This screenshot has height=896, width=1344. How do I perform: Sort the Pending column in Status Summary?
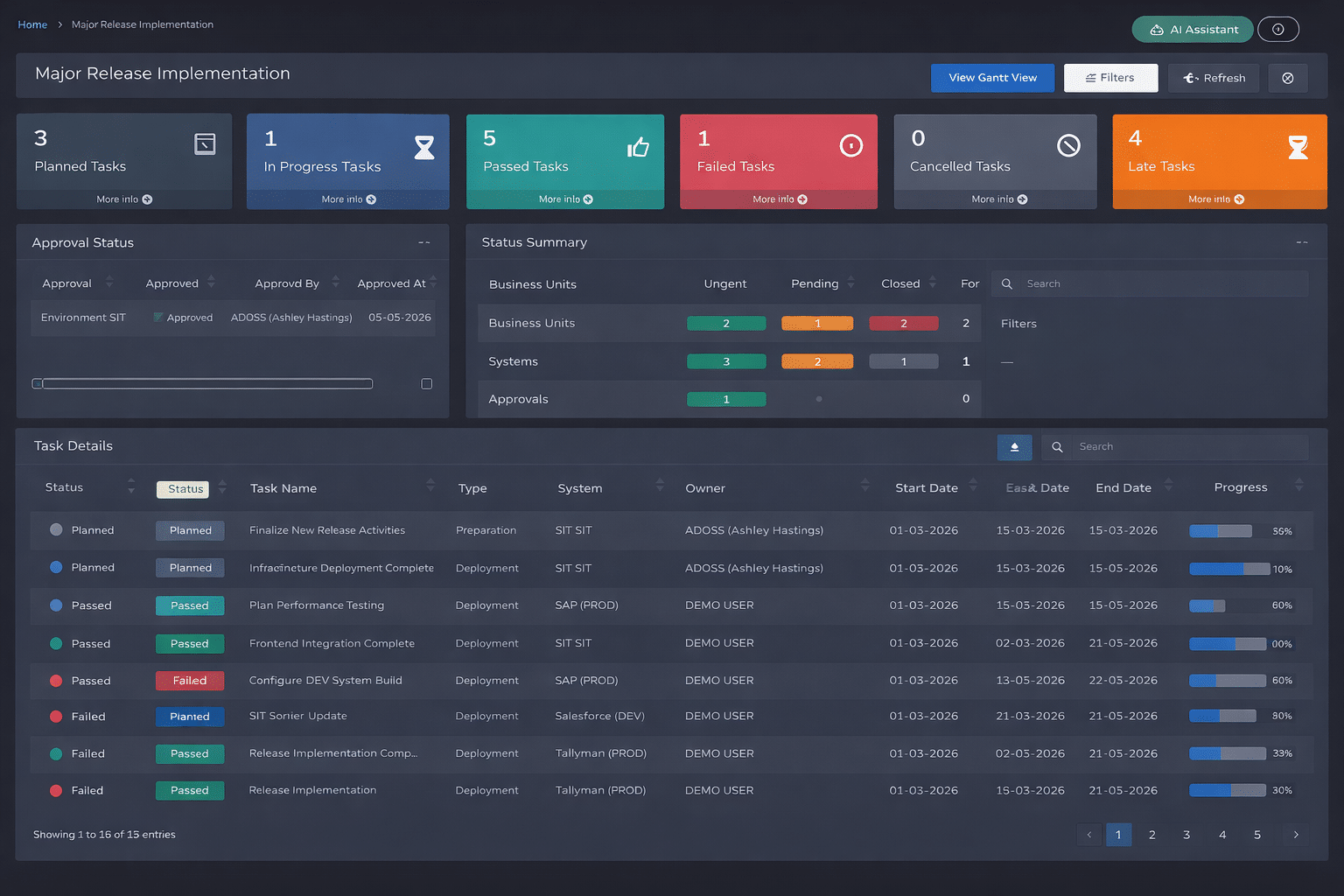(x=850, y=283)
